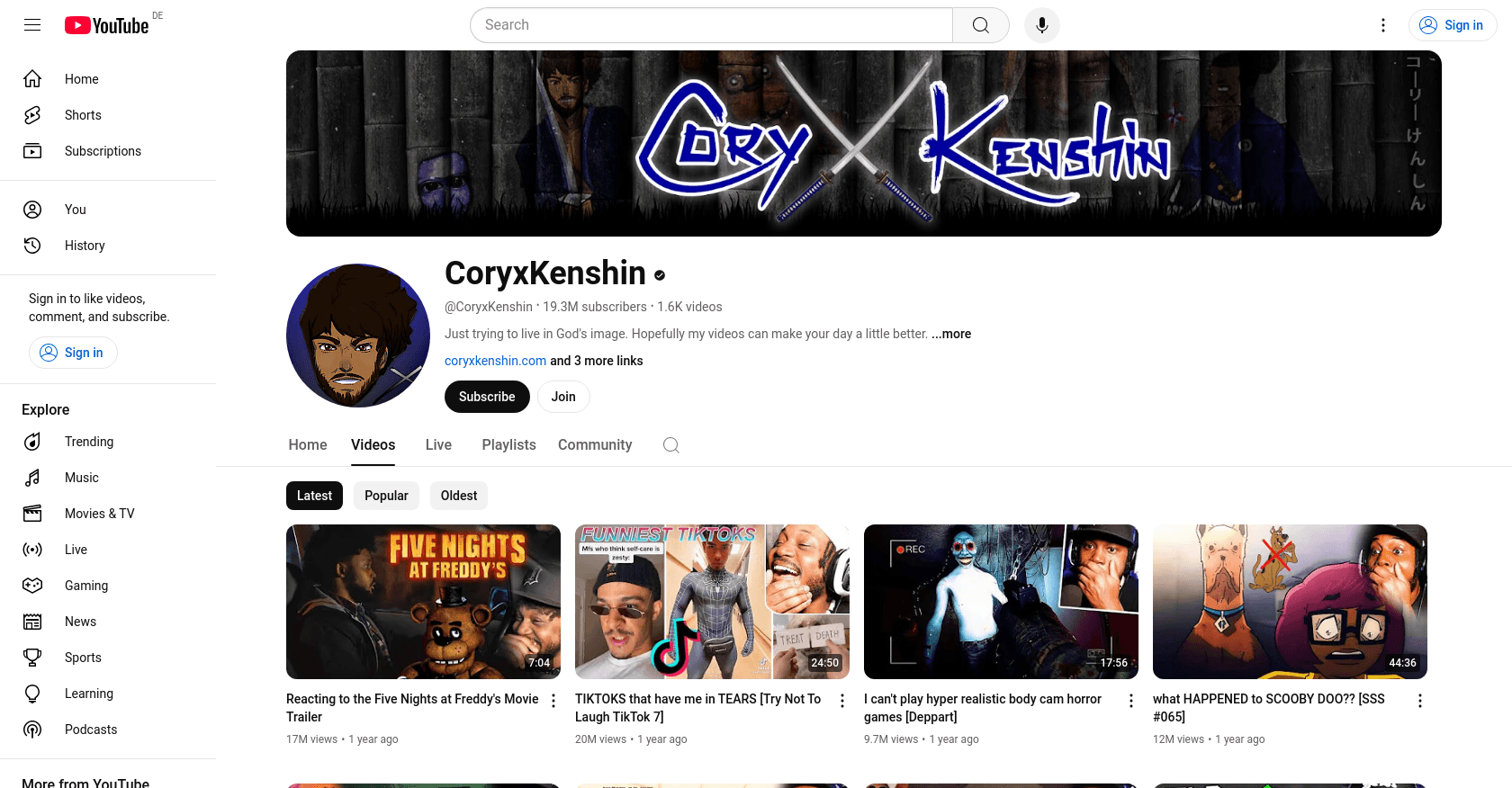Image resolution: width=1512 pixels, height=788 pixels.
Task: Expand channel description with ...more
Action: pos(951,334)
